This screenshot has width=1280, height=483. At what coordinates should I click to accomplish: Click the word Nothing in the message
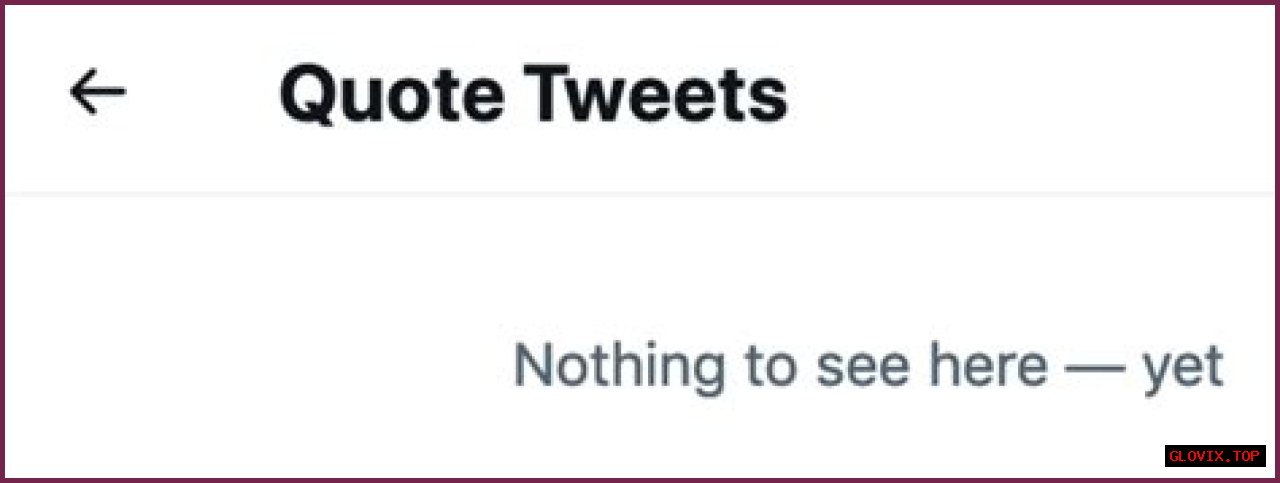[619, 365]
